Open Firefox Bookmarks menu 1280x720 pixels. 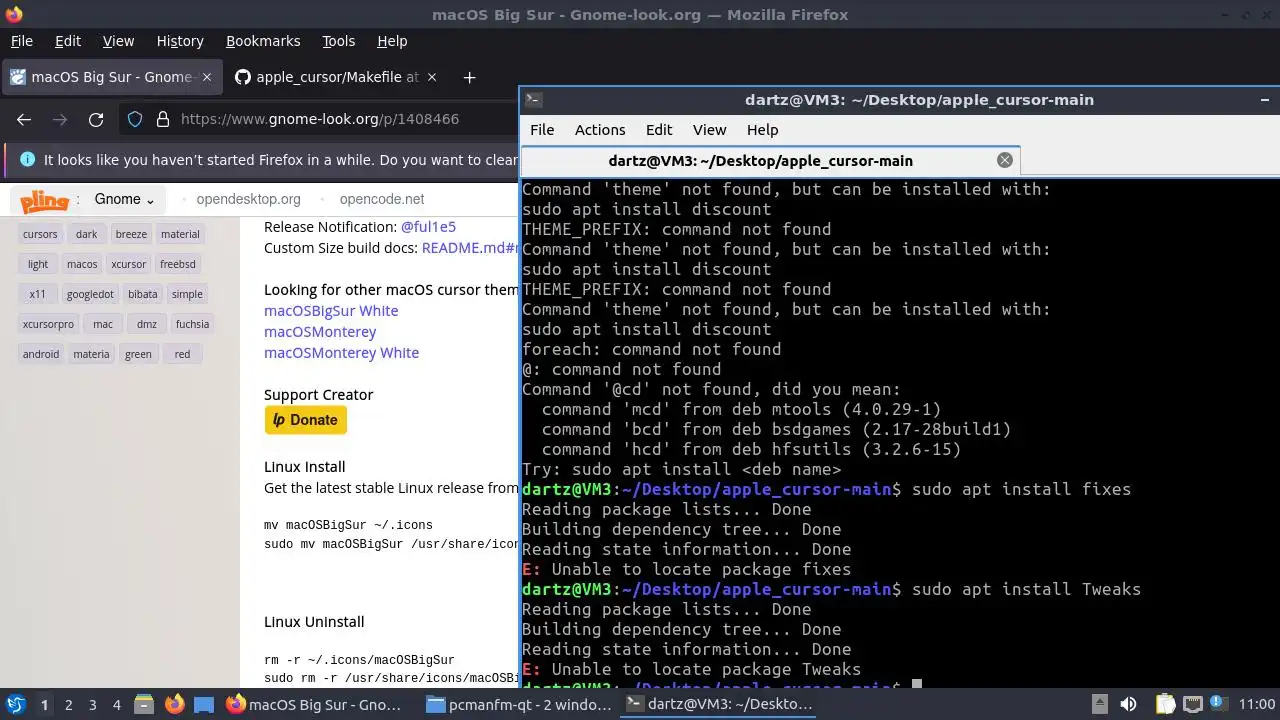coord(263,41)
